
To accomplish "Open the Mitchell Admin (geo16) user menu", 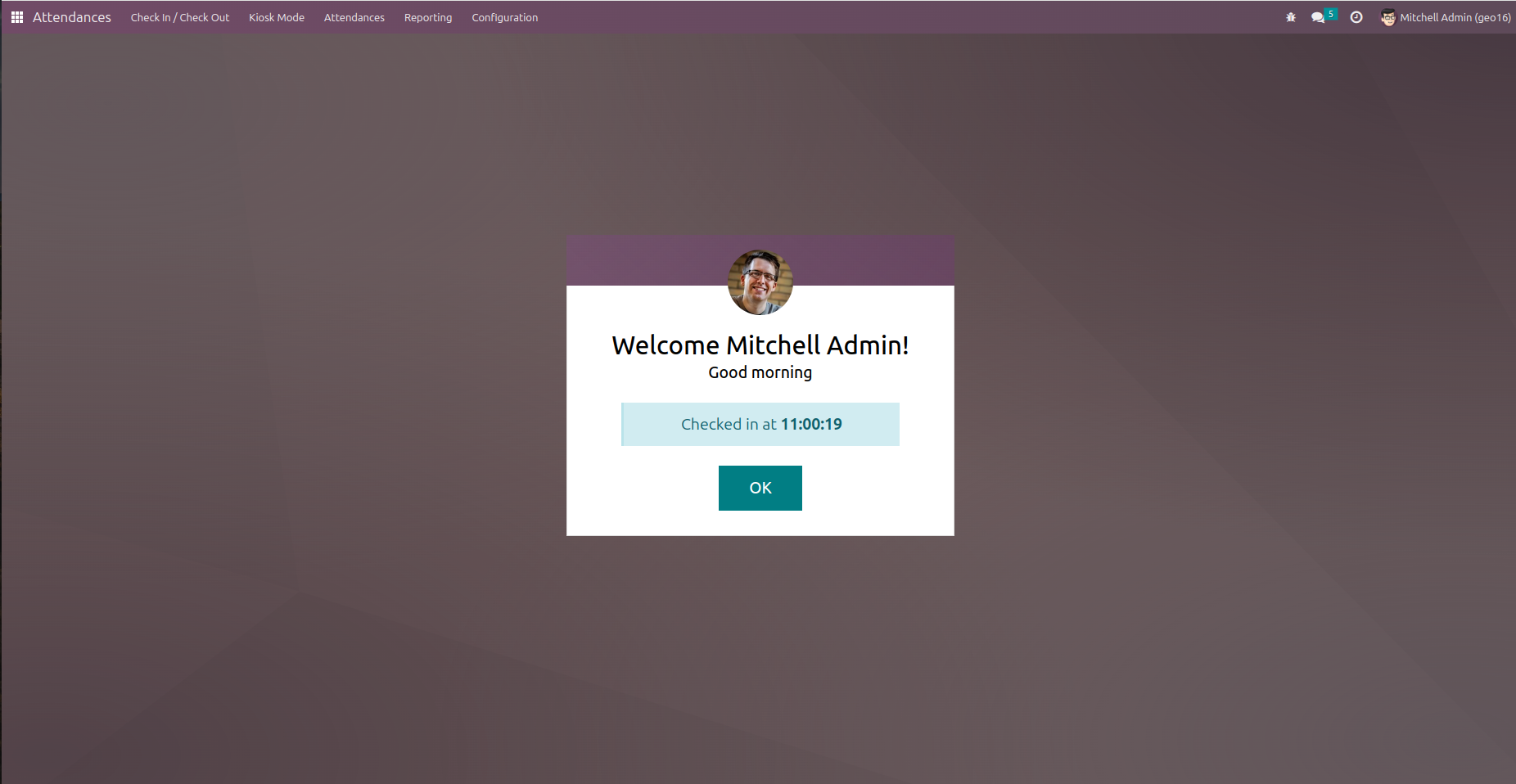I will [x=1446, y=17].
